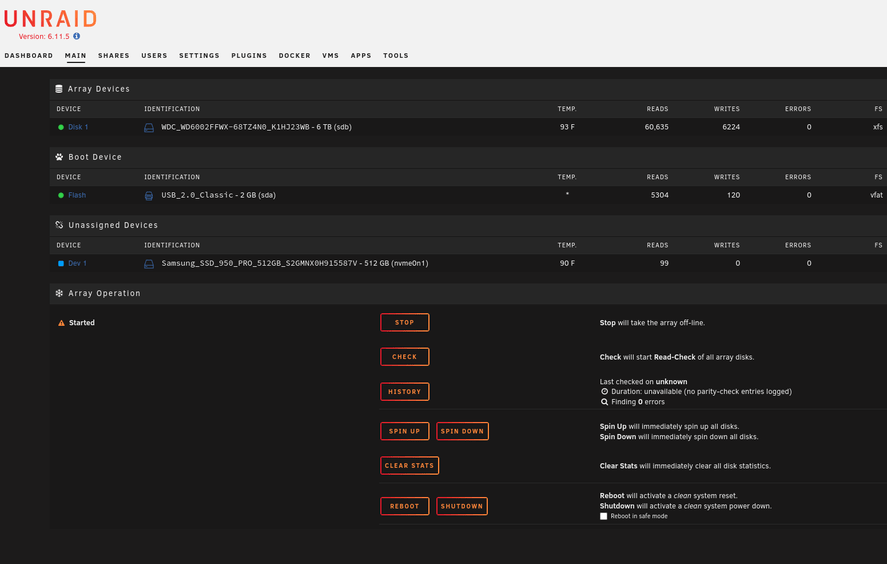Click the Clear Stats button
This screenshot has height=564, width=887.
(410, 466)
